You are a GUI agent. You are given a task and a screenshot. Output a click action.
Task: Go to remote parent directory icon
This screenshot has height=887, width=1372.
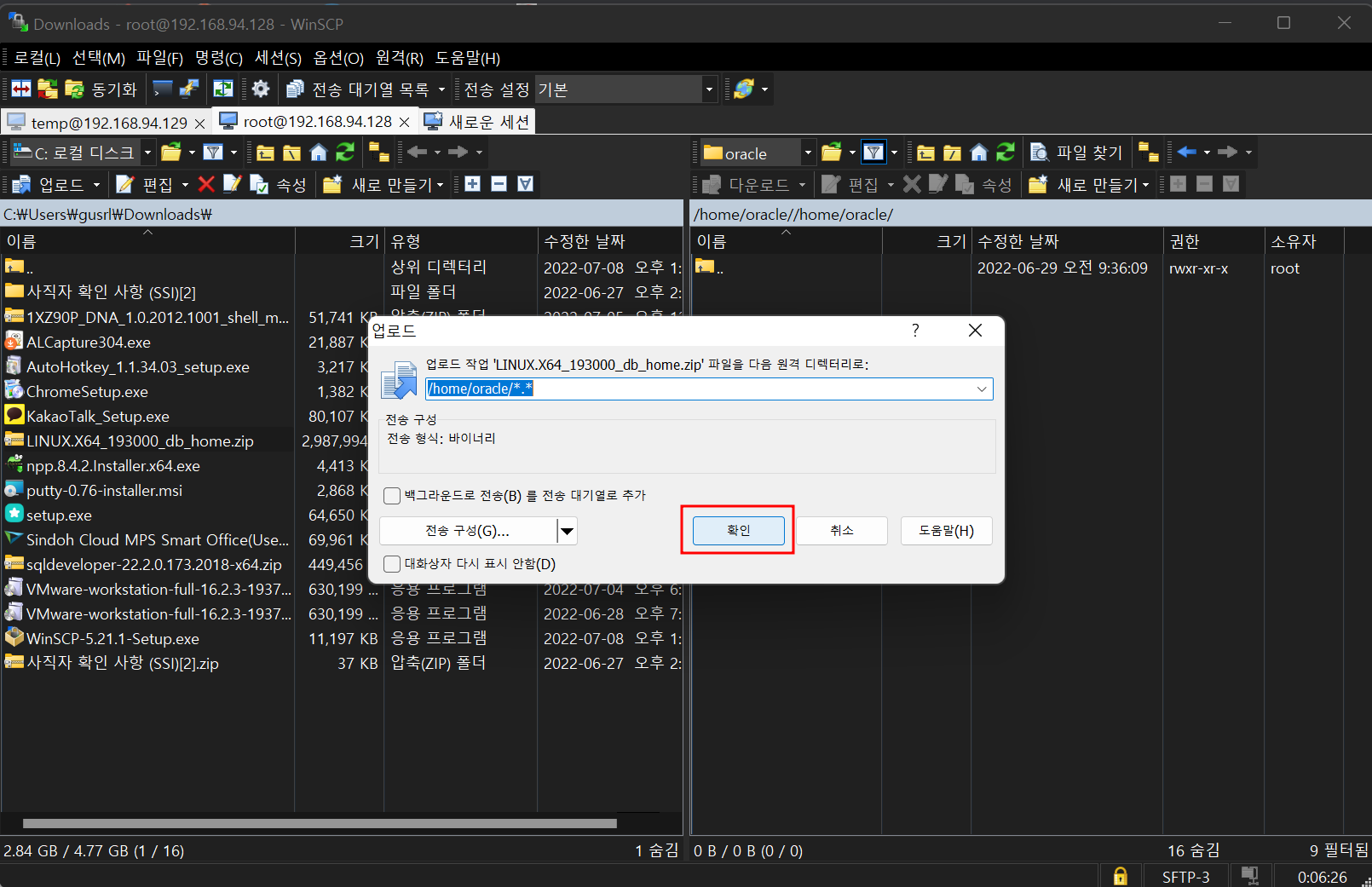pos(926,153)
